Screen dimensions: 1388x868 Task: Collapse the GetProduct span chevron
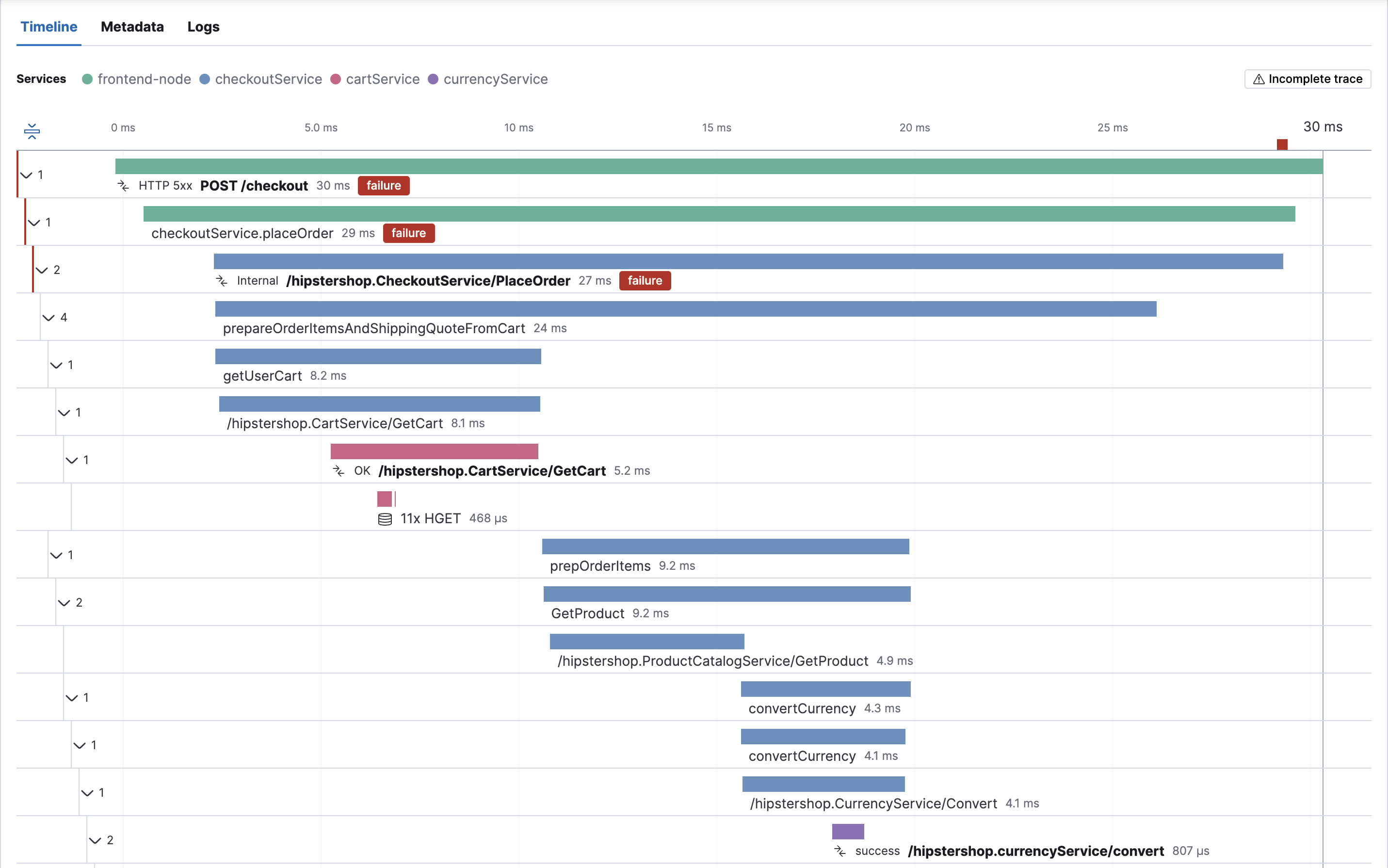tap(65, 603)
